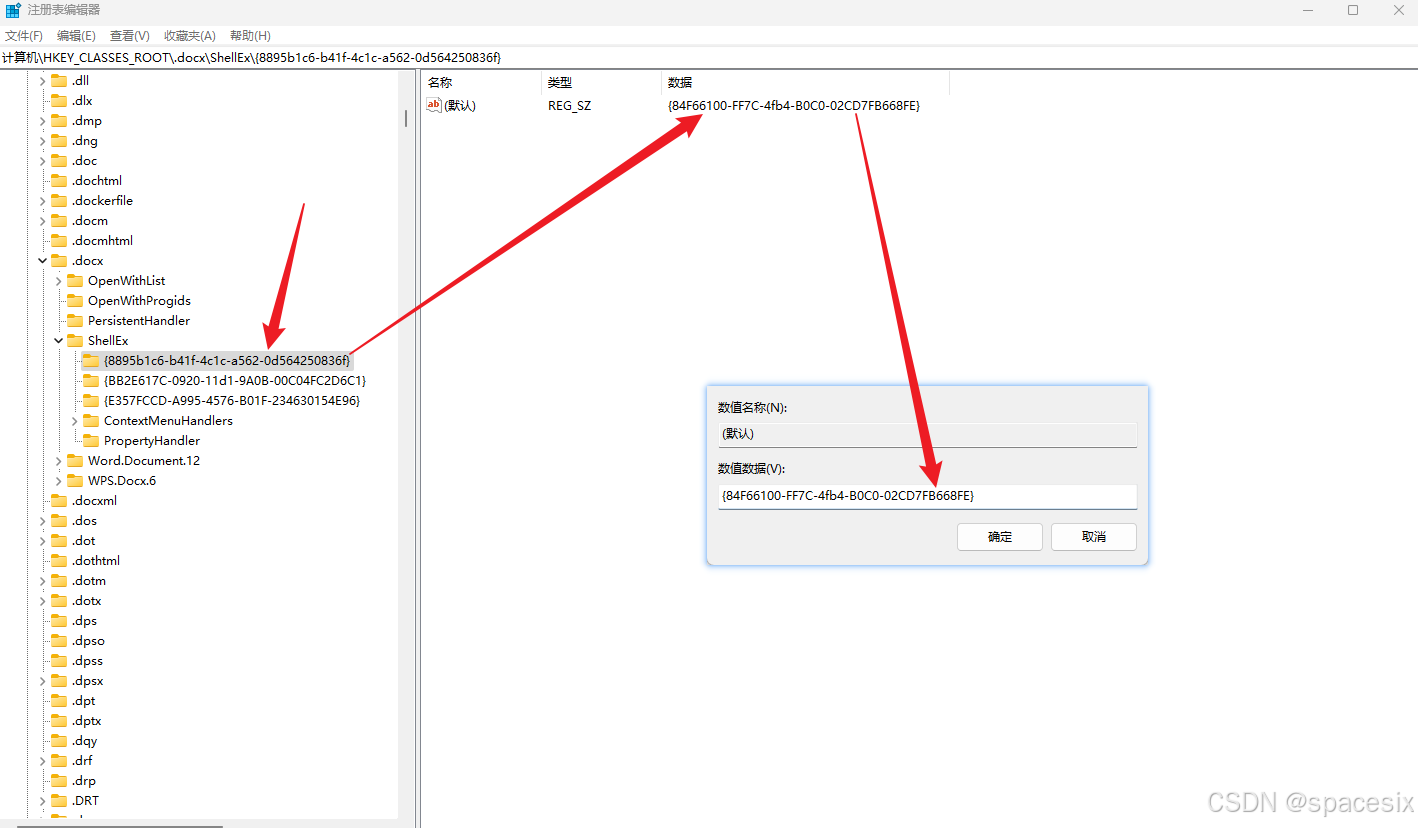This screenshot has width=1418, height=828.
Task: Click the folder icon of .drp
Action: pos(59,781)
